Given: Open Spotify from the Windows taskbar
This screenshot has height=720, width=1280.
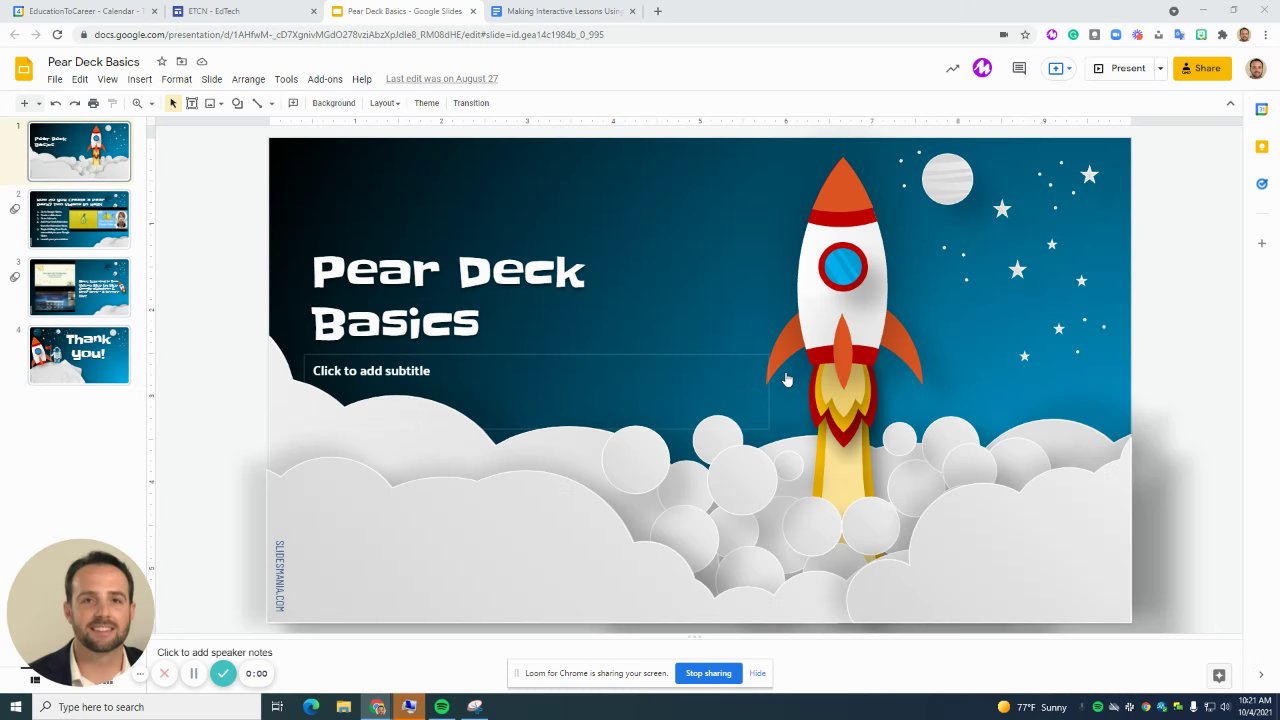Looking at the screenshot, I should point(442,707).
